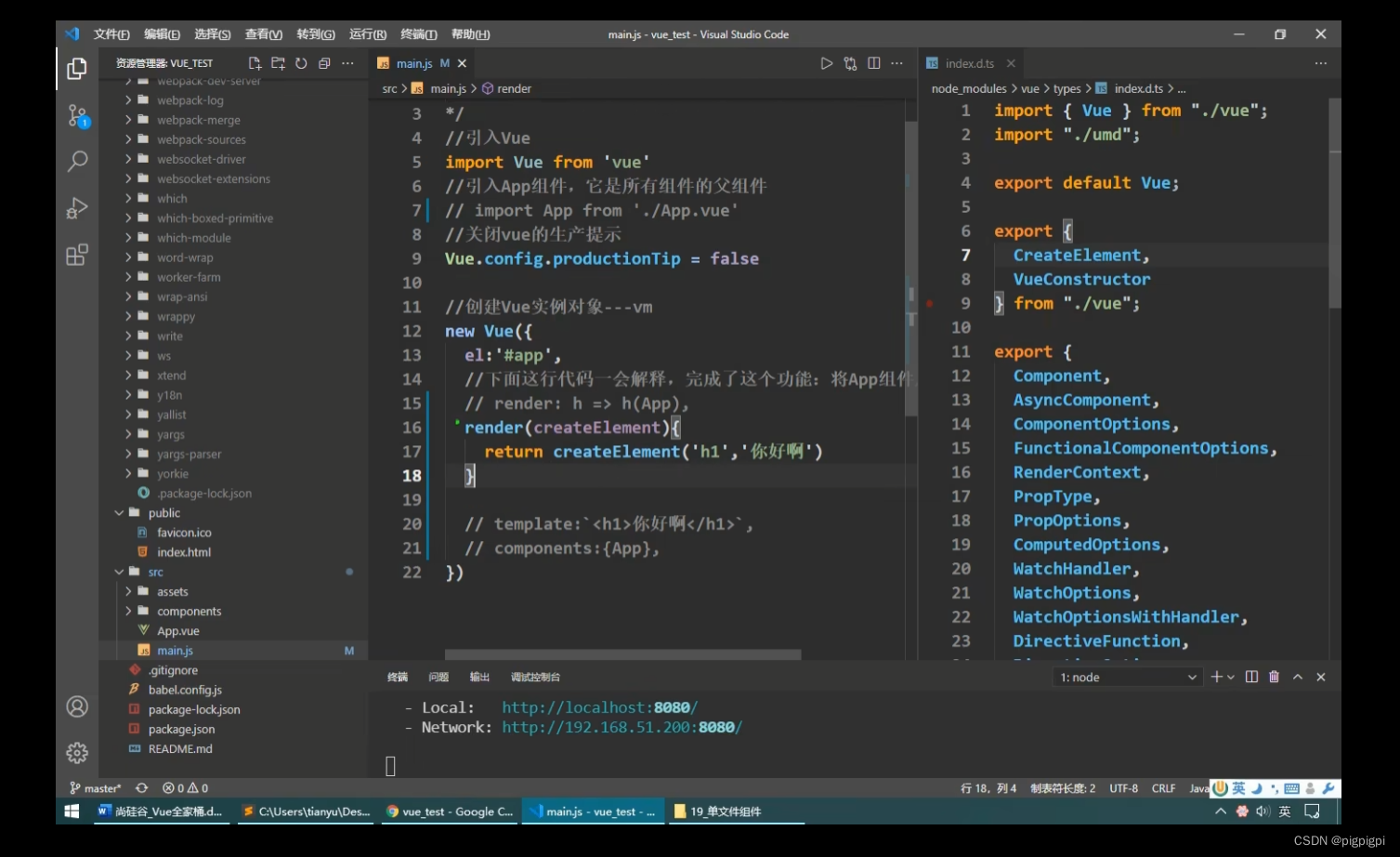Show errors and warnings count
1400x857 pixels.
[185, 787]
